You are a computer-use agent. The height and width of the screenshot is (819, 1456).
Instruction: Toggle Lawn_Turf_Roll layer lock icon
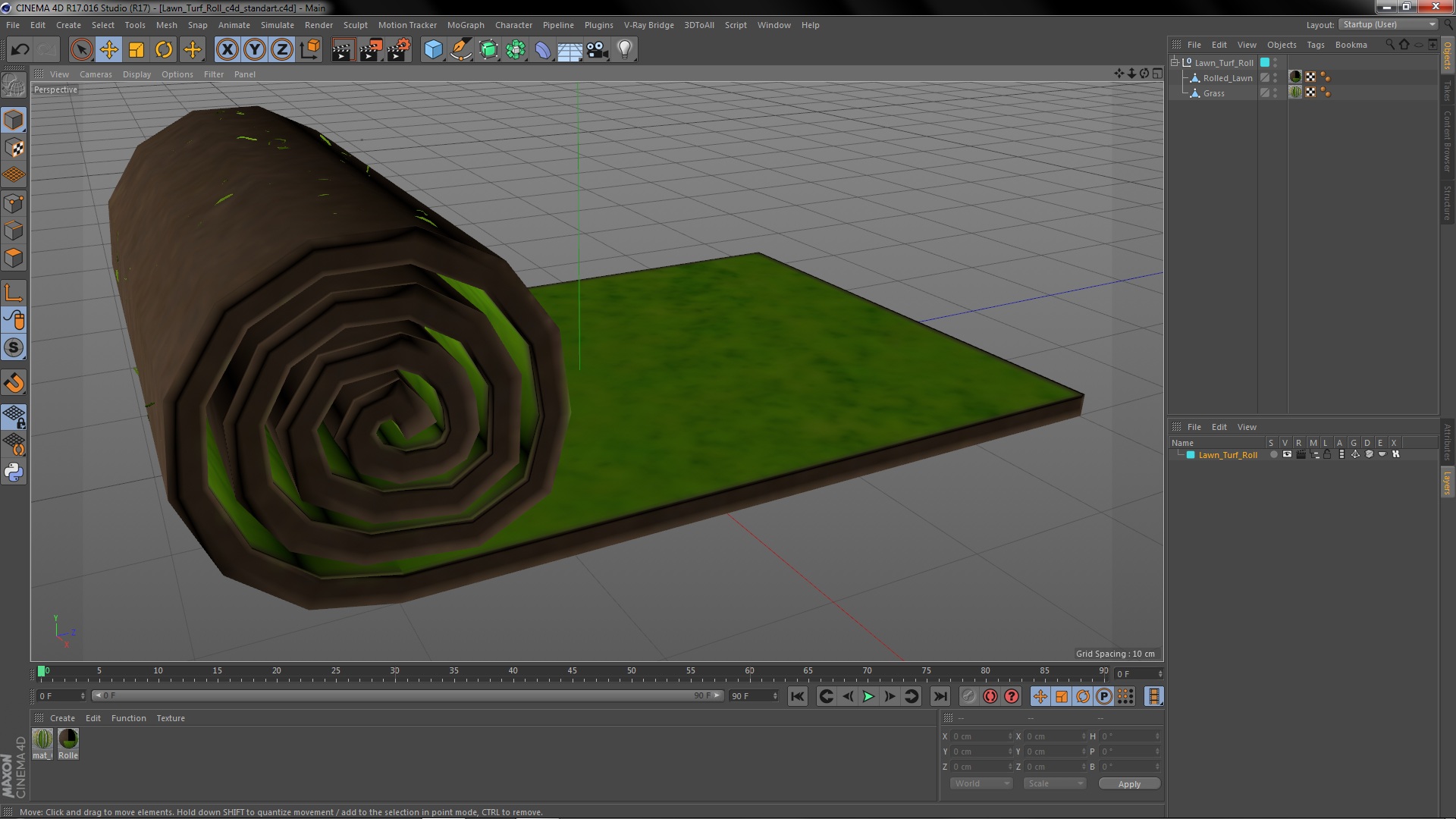click(x=1328, y=454)
